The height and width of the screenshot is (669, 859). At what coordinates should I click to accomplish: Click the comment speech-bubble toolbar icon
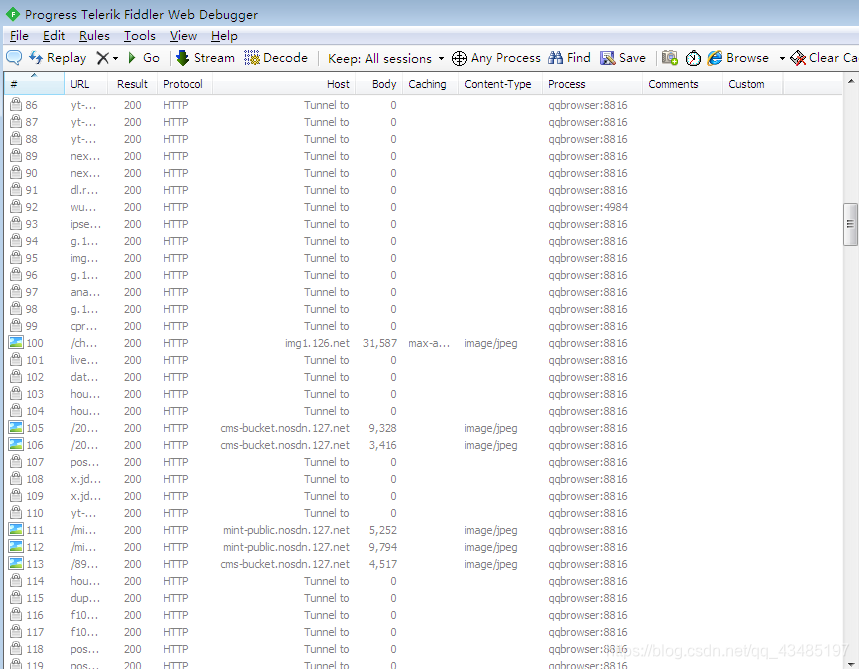14,58
